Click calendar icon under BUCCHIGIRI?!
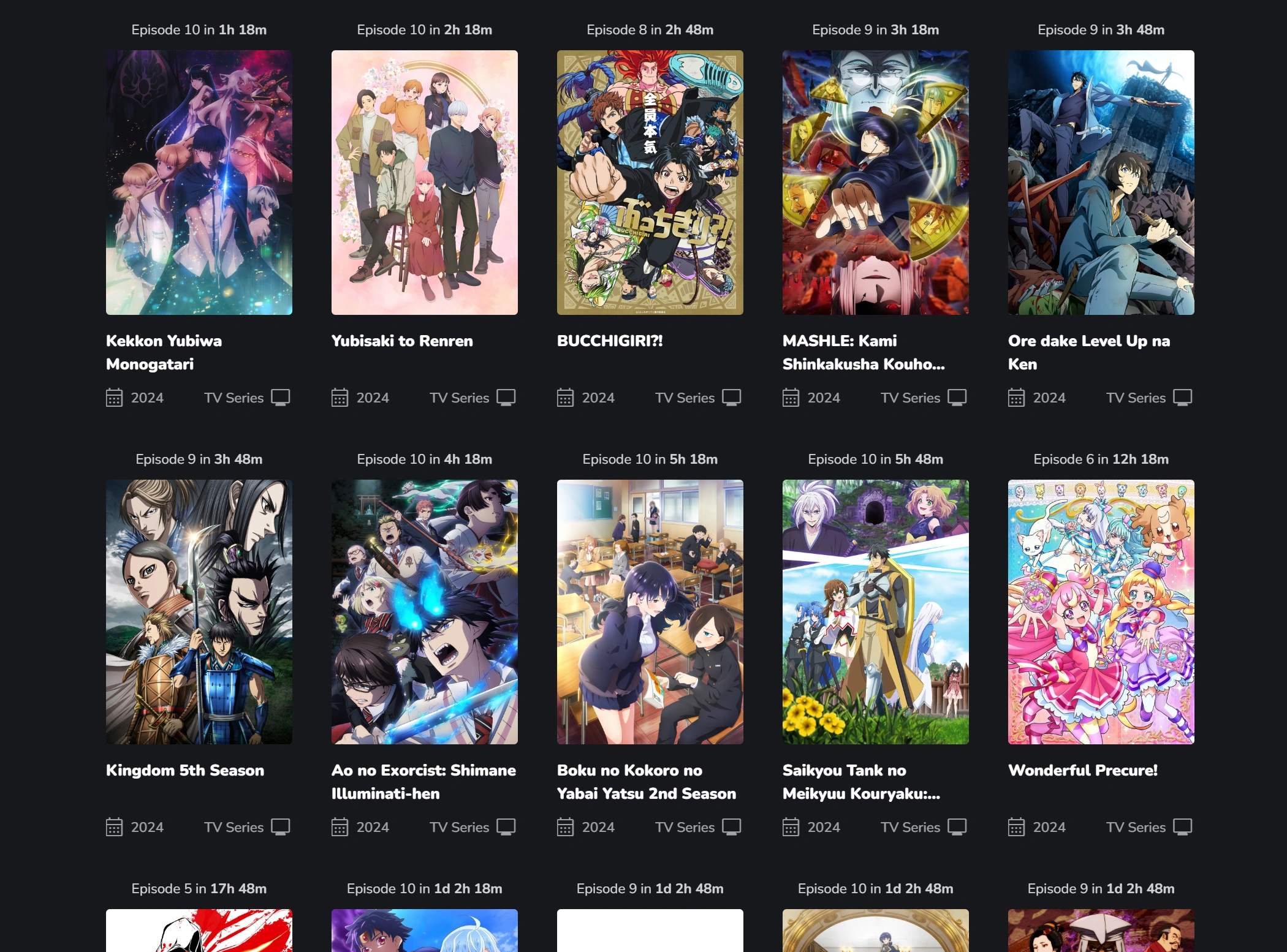Screen dimensions: 1287x952 click(x=565, y=398)
